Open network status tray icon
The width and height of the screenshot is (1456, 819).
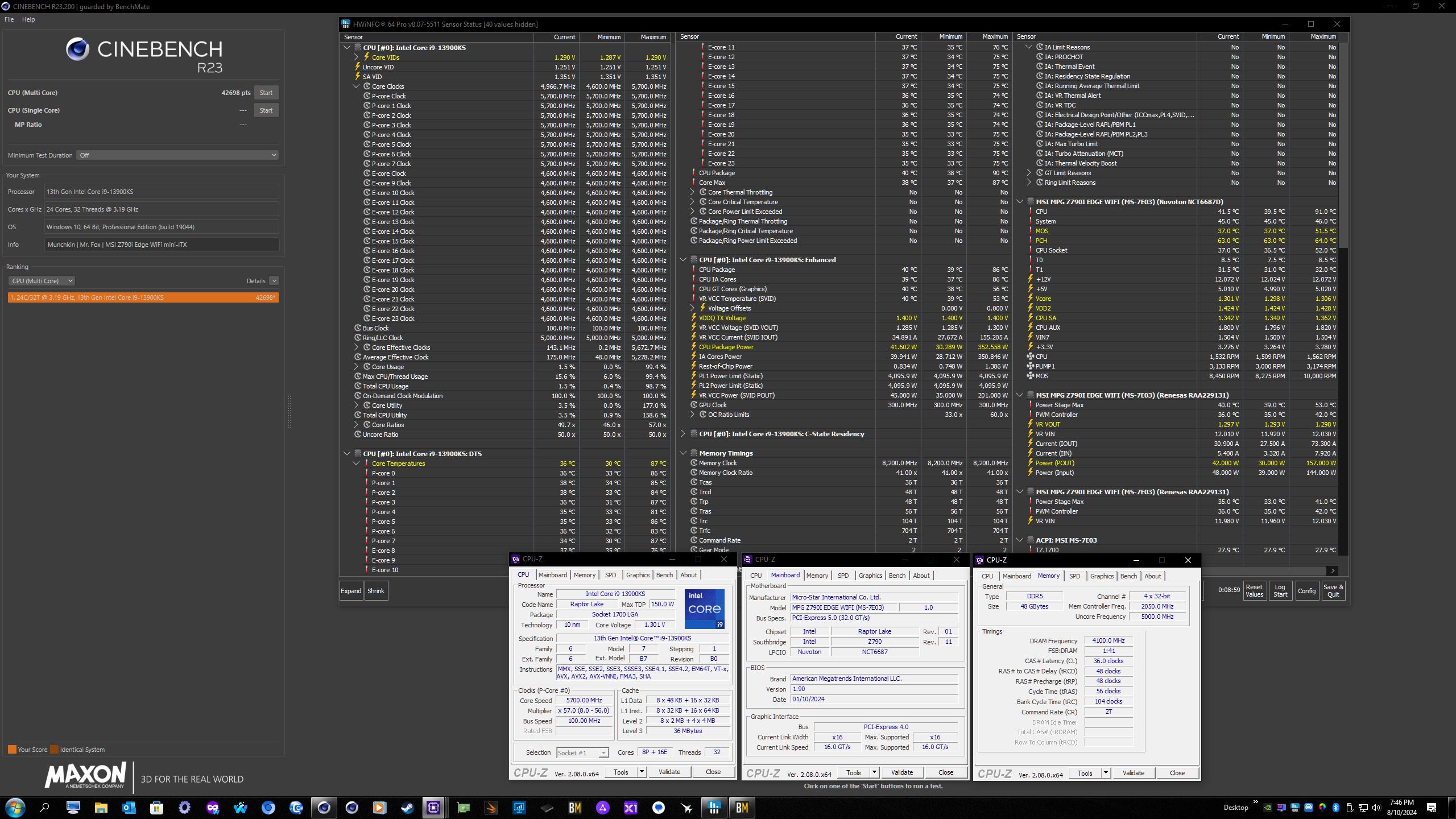click(1363, 808)
